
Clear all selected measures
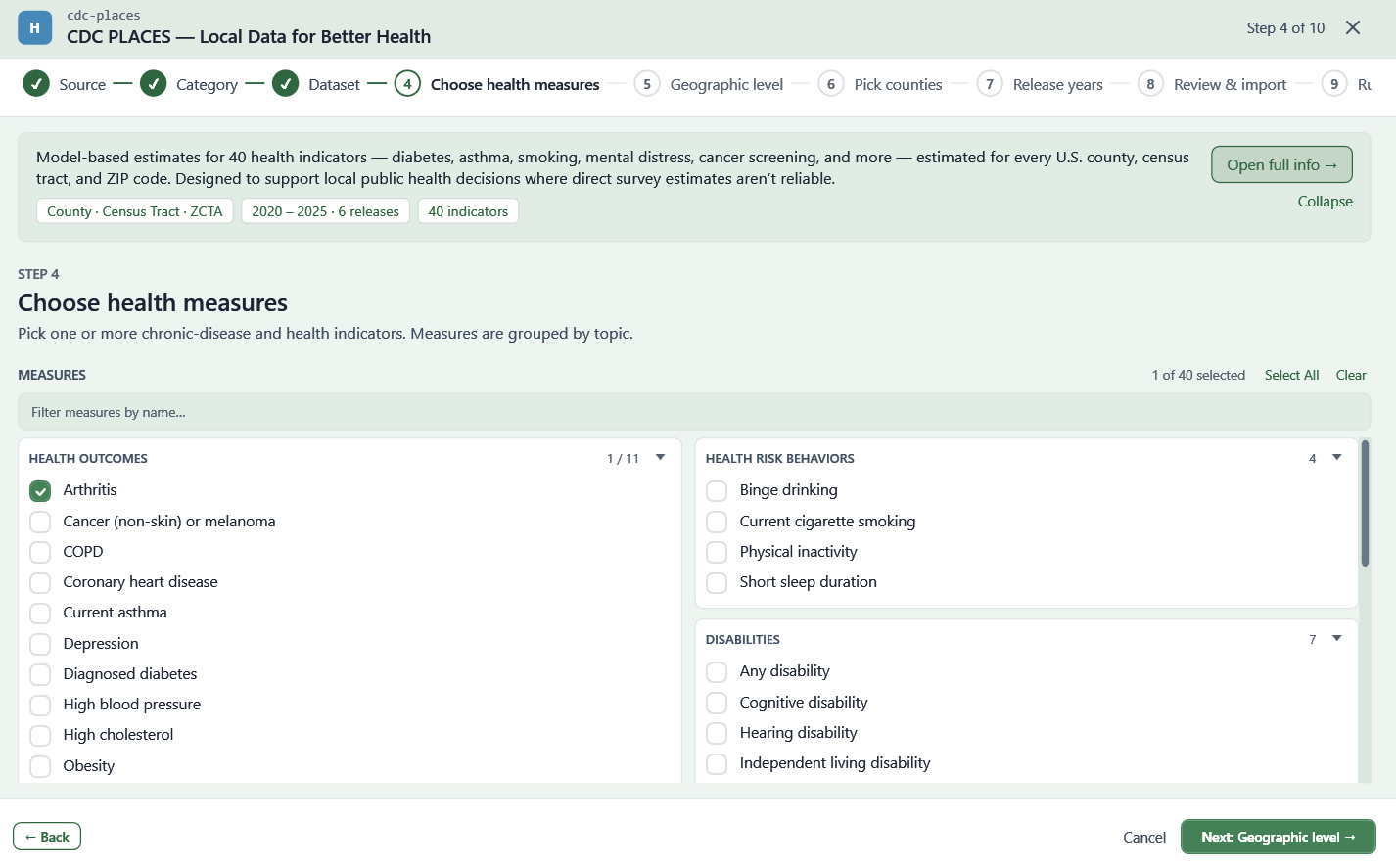(x=1351, y=375)
